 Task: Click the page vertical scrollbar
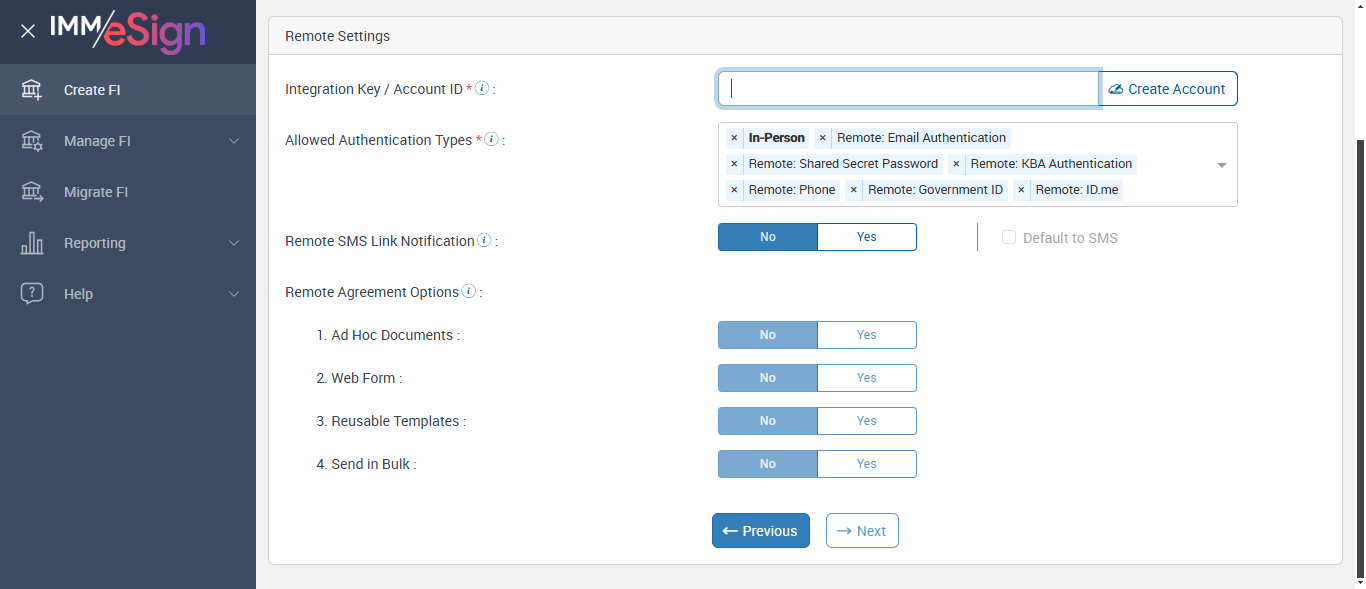(1359, 350)
